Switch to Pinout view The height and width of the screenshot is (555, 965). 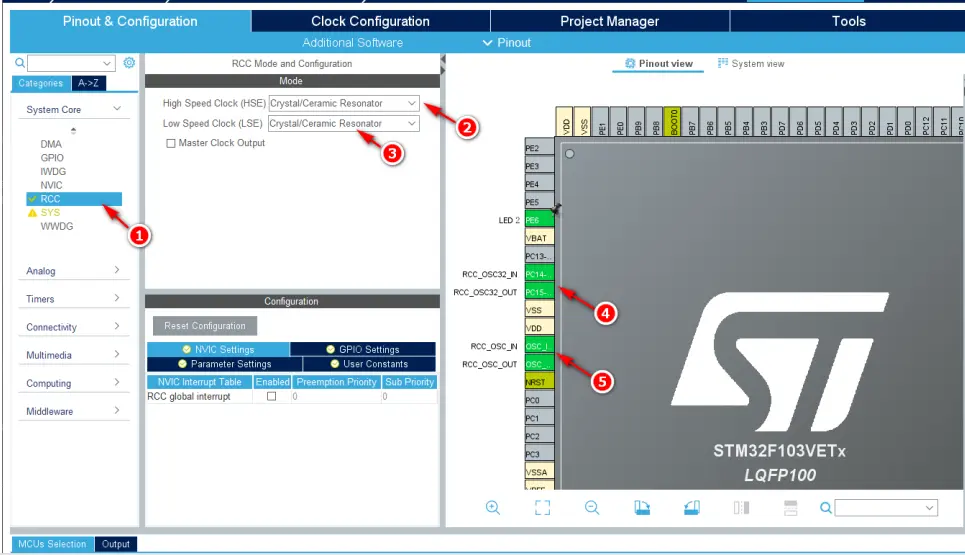point(659,63)
